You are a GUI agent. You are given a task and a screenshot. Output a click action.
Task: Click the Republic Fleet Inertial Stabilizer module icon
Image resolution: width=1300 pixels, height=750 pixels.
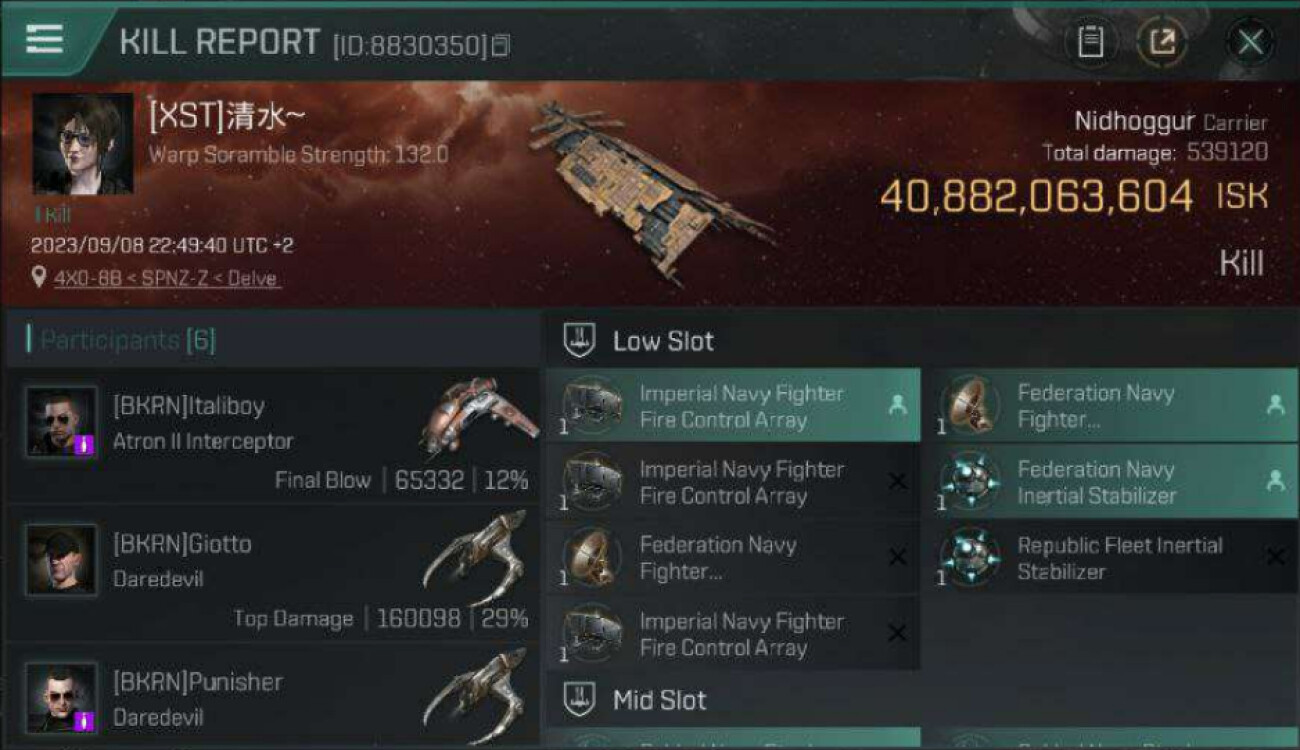(x=969, y=557)
